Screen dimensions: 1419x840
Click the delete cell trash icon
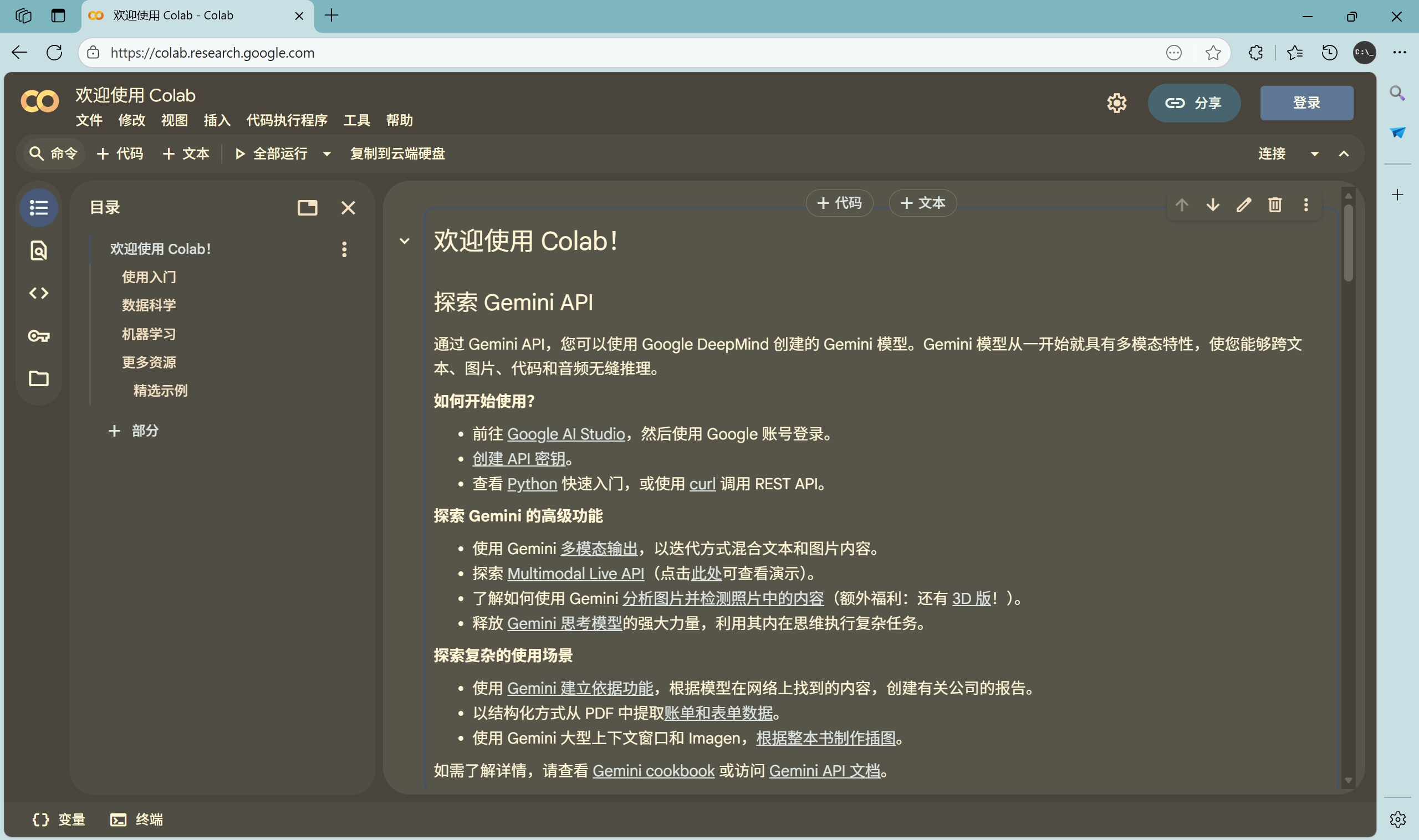(1275, 205)
